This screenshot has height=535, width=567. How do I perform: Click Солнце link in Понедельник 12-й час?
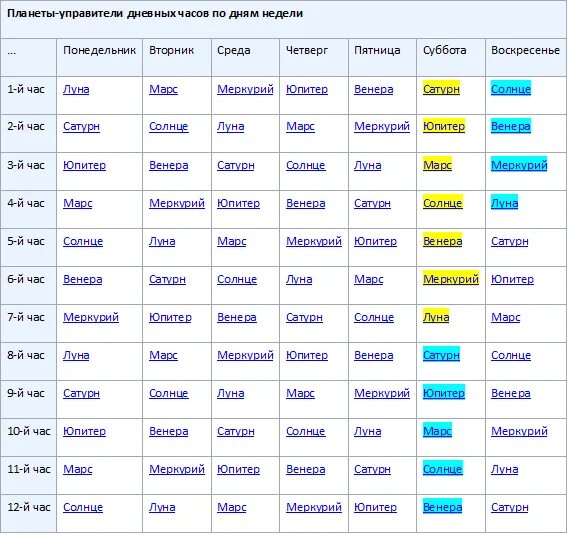coord(83,507)
